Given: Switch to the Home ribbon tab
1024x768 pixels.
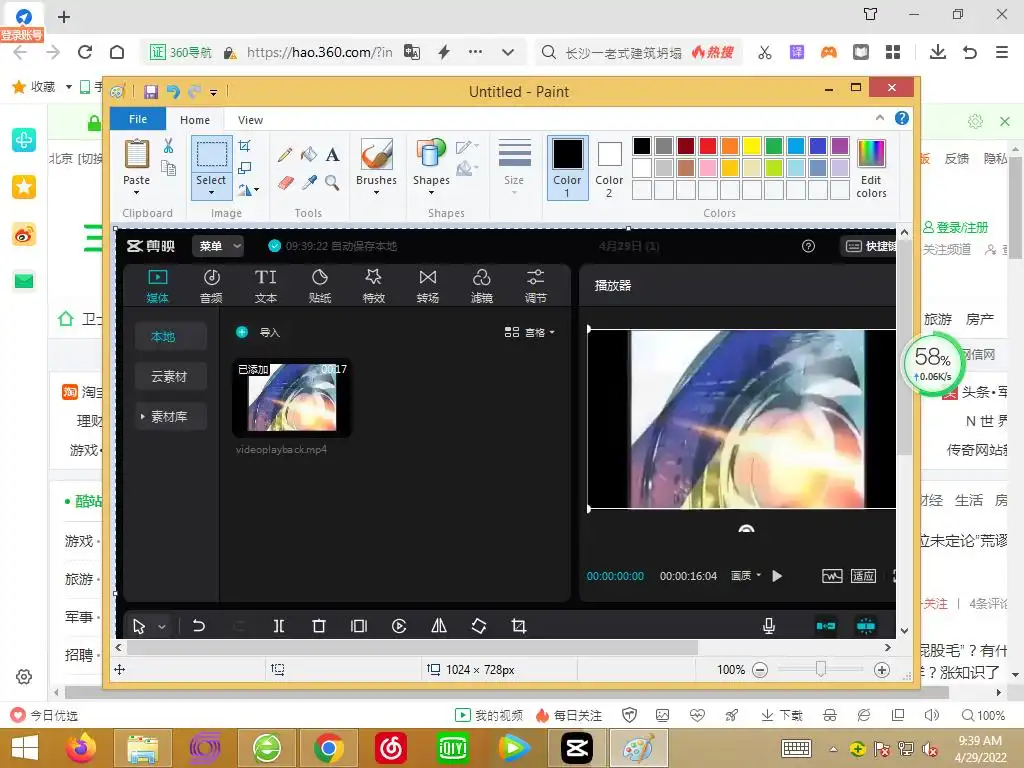Looking at the screenshot, I should [195, 120].
